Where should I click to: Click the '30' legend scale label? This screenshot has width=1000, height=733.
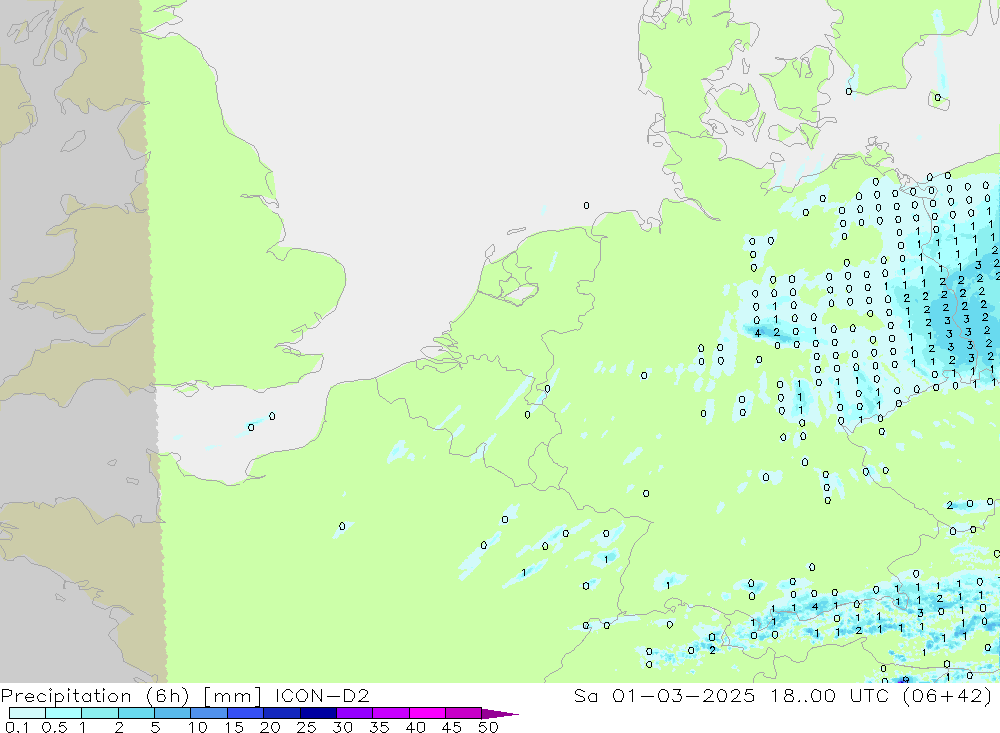pos(342,727)
